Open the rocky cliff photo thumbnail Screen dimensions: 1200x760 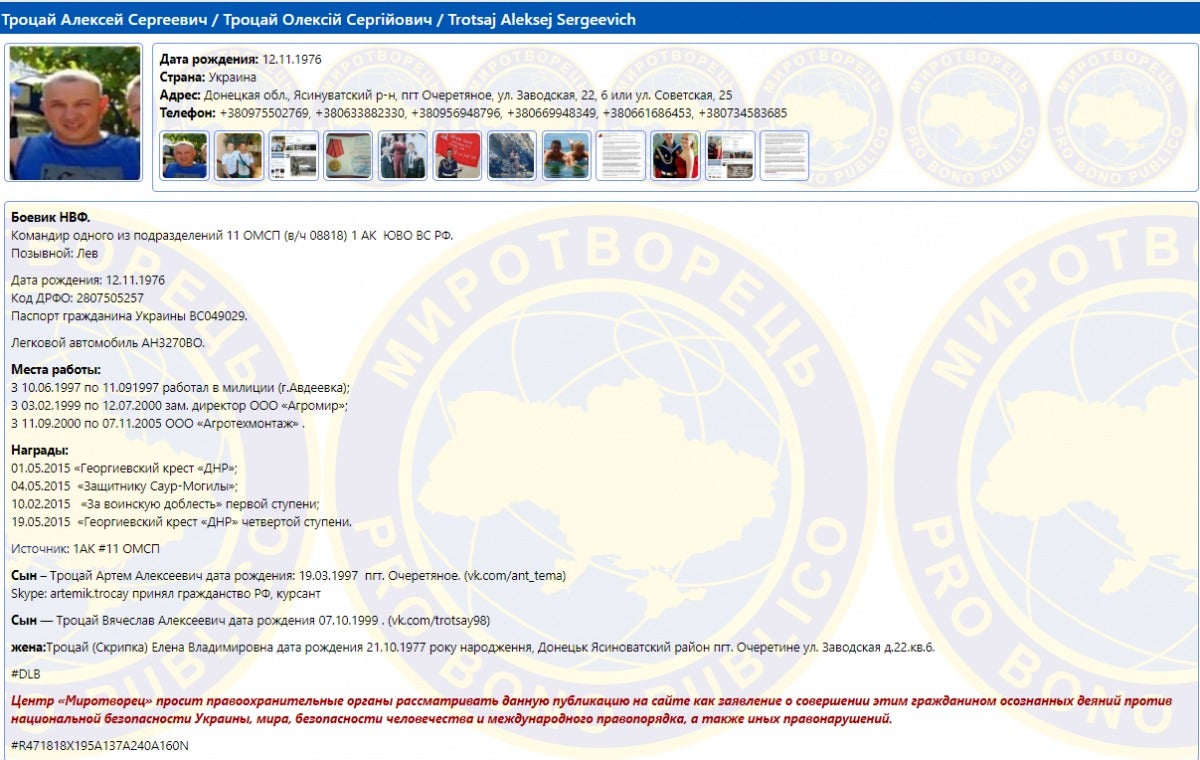coord(512,156)
